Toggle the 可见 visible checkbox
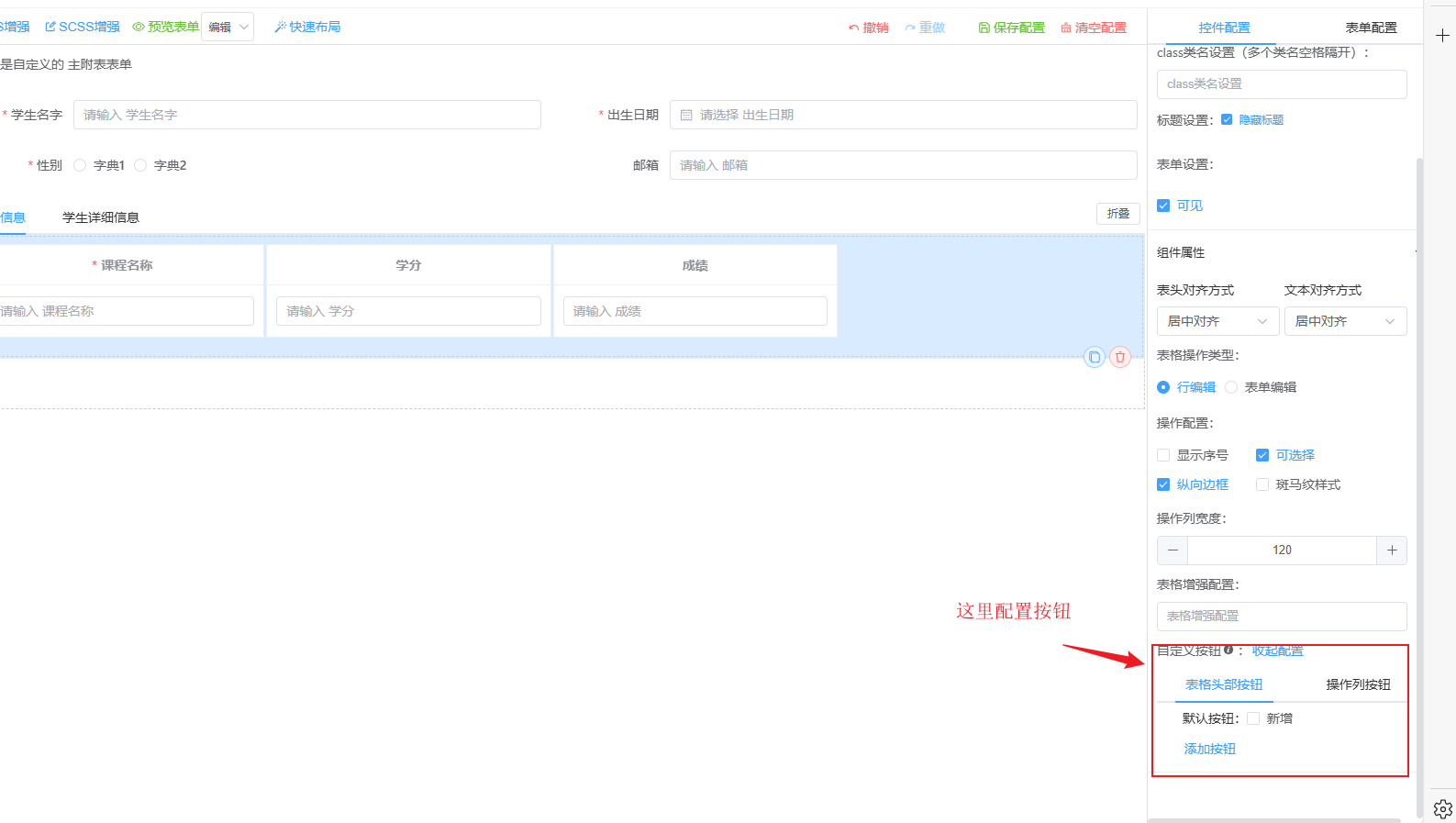This screenshot has width=1456, height=823. coord(1163,206)
